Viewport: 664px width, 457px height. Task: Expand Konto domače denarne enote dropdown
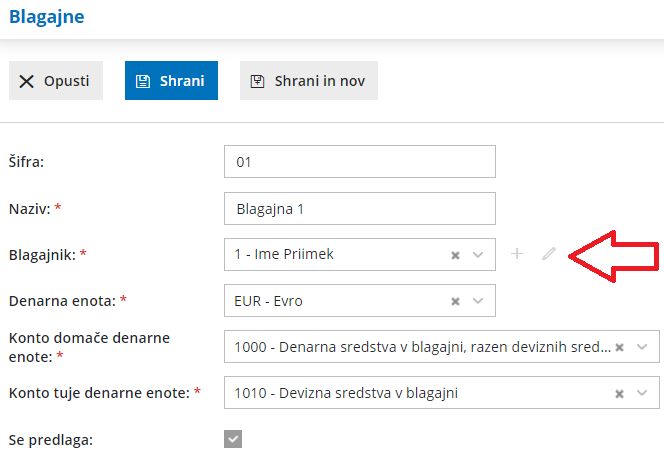pyautogui.click(x=643, y=347)
